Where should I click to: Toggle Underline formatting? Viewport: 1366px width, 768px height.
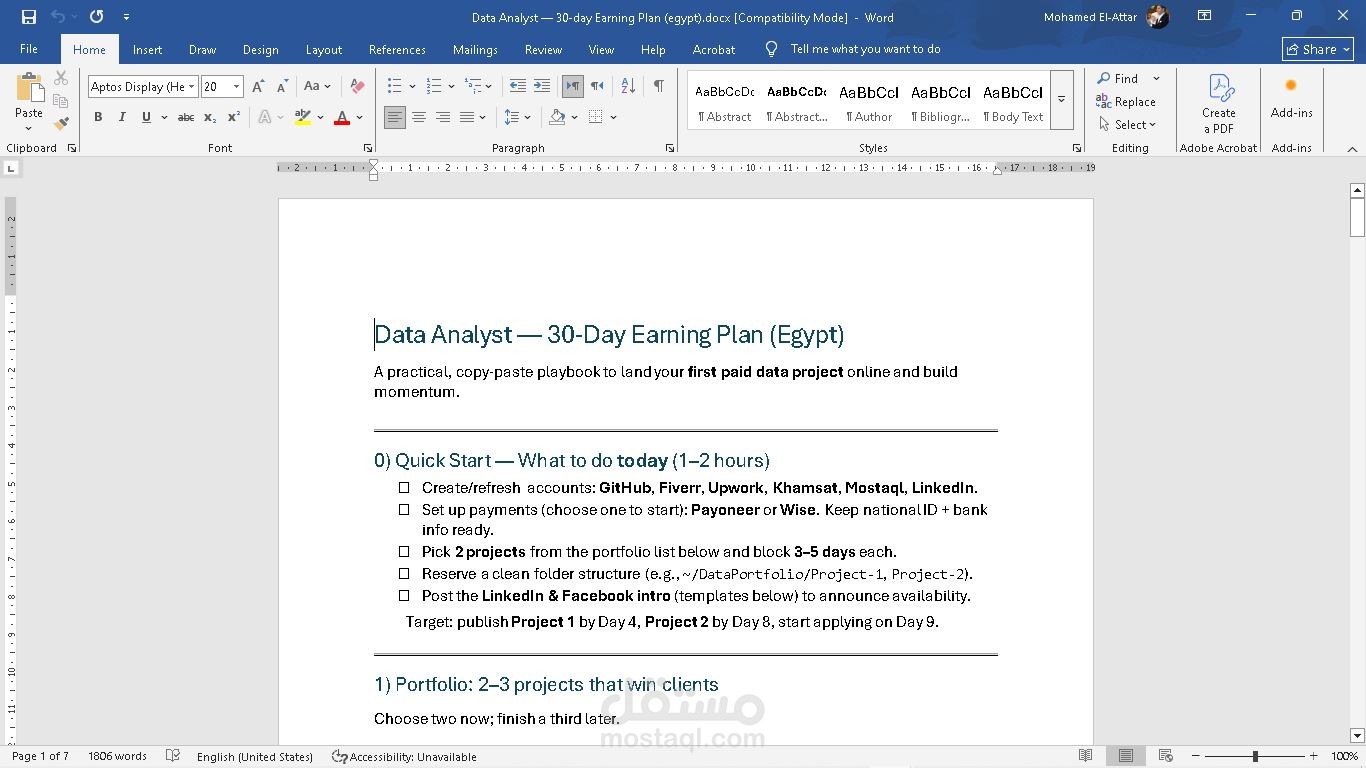[146, 118]
